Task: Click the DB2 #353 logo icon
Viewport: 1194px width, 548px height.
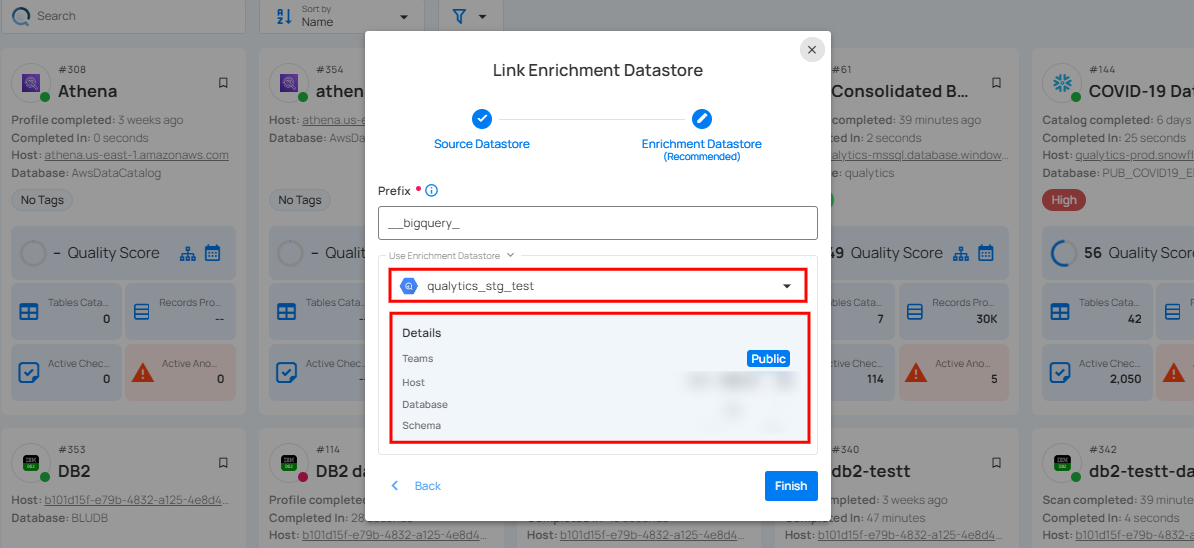Action: point(31,462)
